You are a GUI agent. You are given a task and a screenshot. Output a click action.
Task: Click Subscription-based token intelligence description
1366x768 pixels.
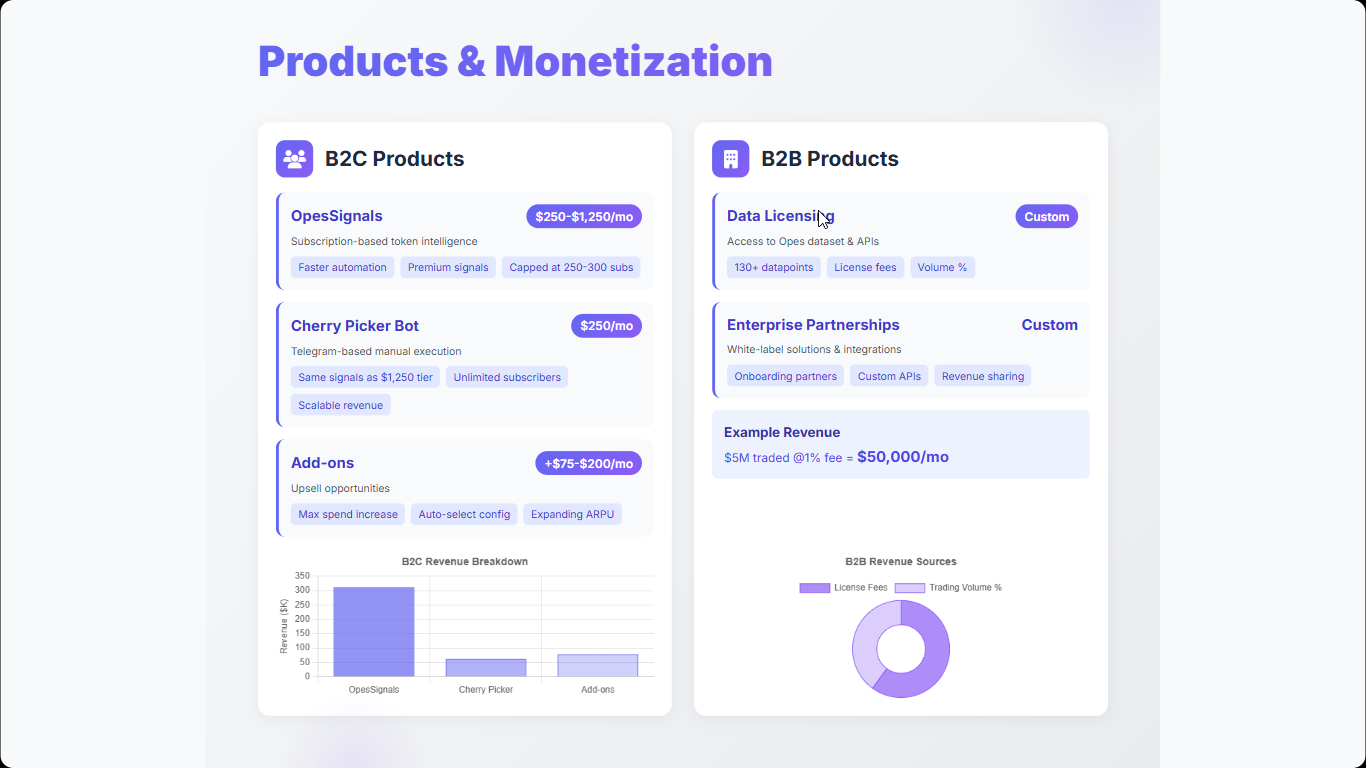(x=384, y=242)
